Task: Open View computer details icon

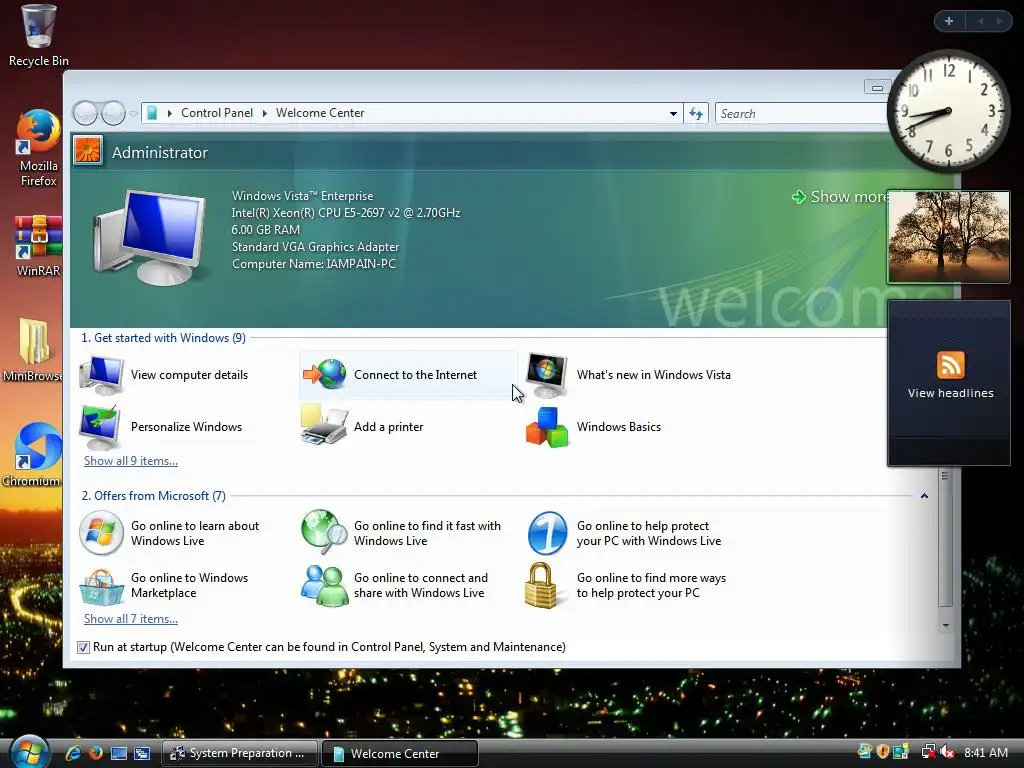Action: point(101,375)
